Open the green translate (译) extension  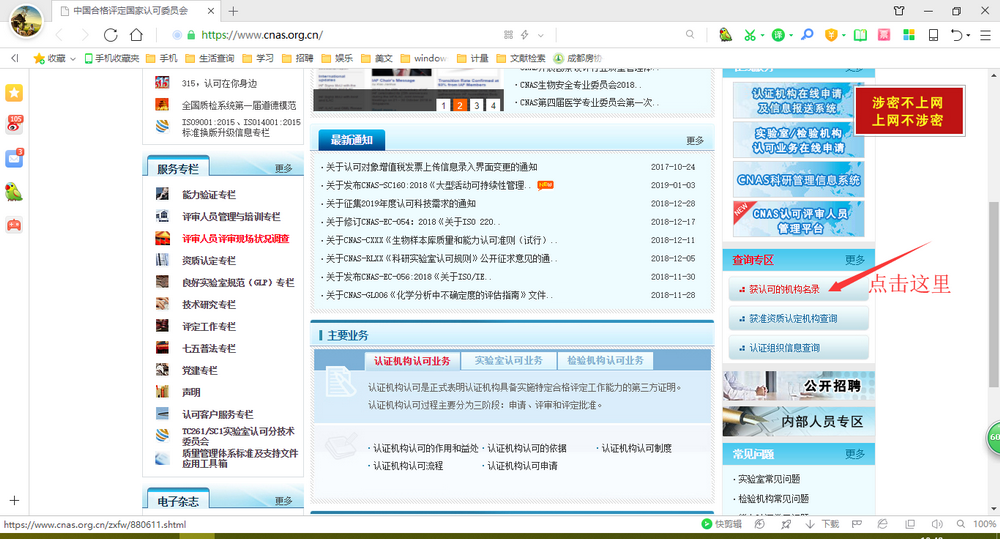click(778, 35)
